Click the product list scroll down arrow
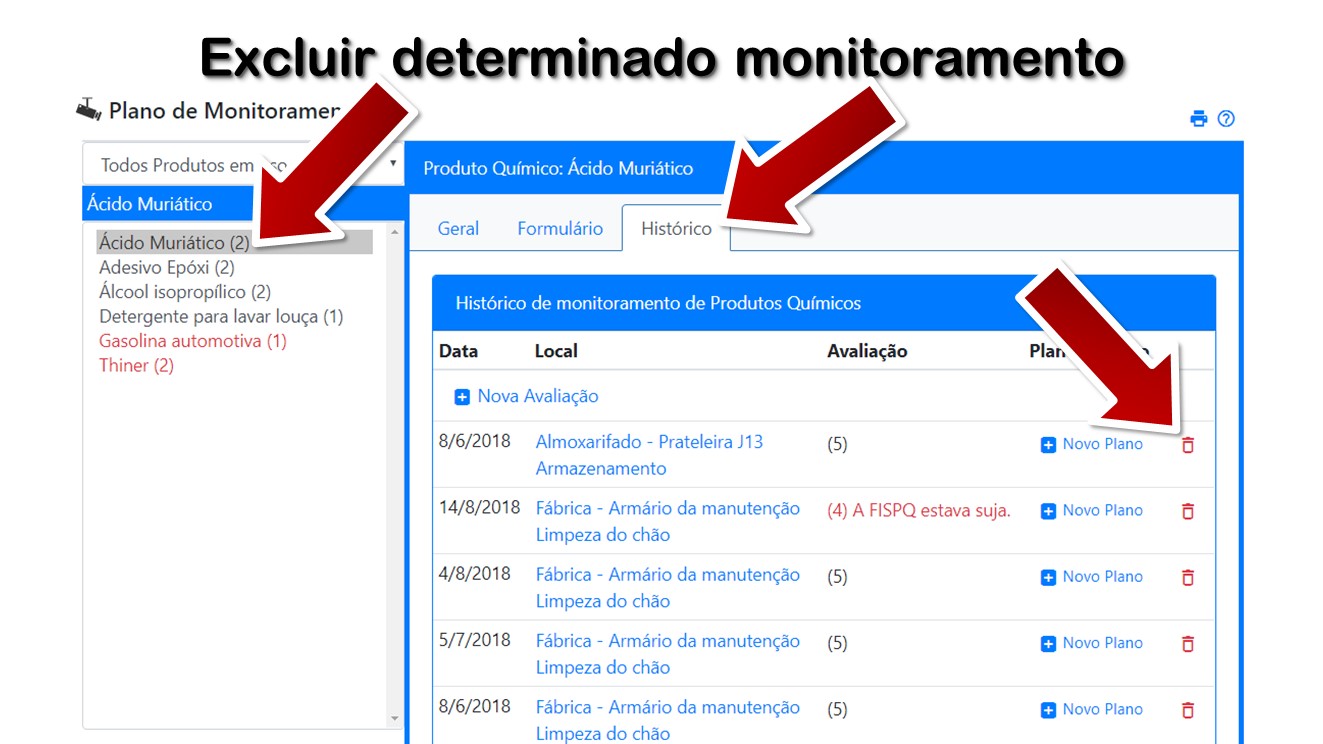 pyautogui.click(x=394, y=718)
